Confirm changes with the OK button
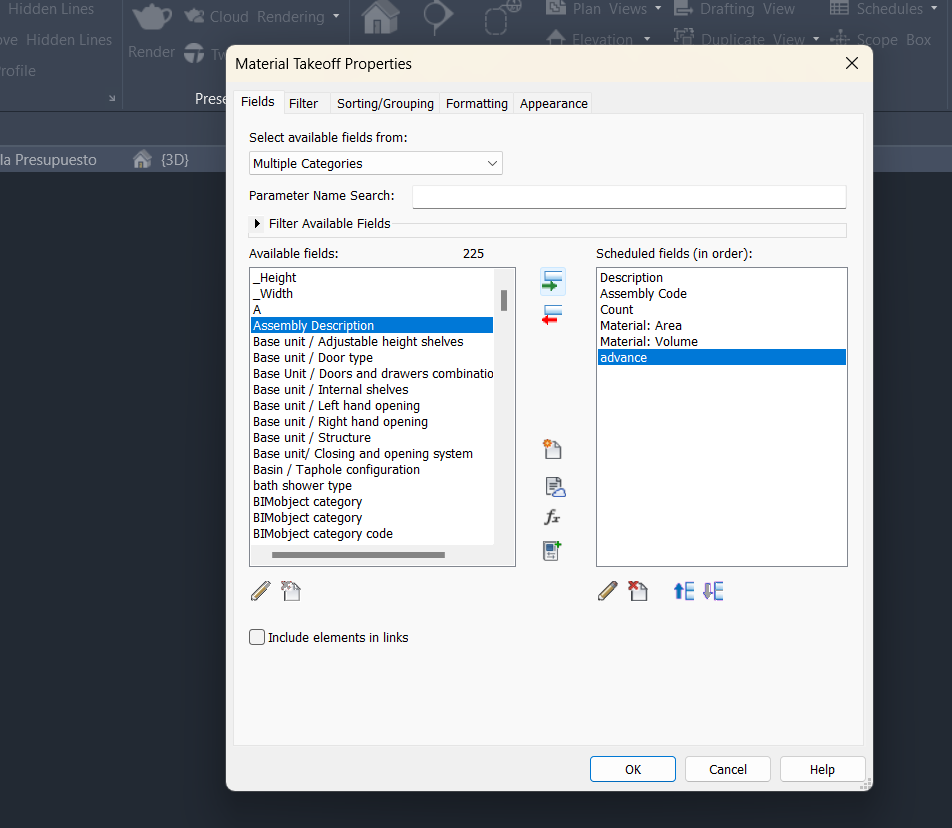Screen dimensions: 952x828 pos(632,769)
